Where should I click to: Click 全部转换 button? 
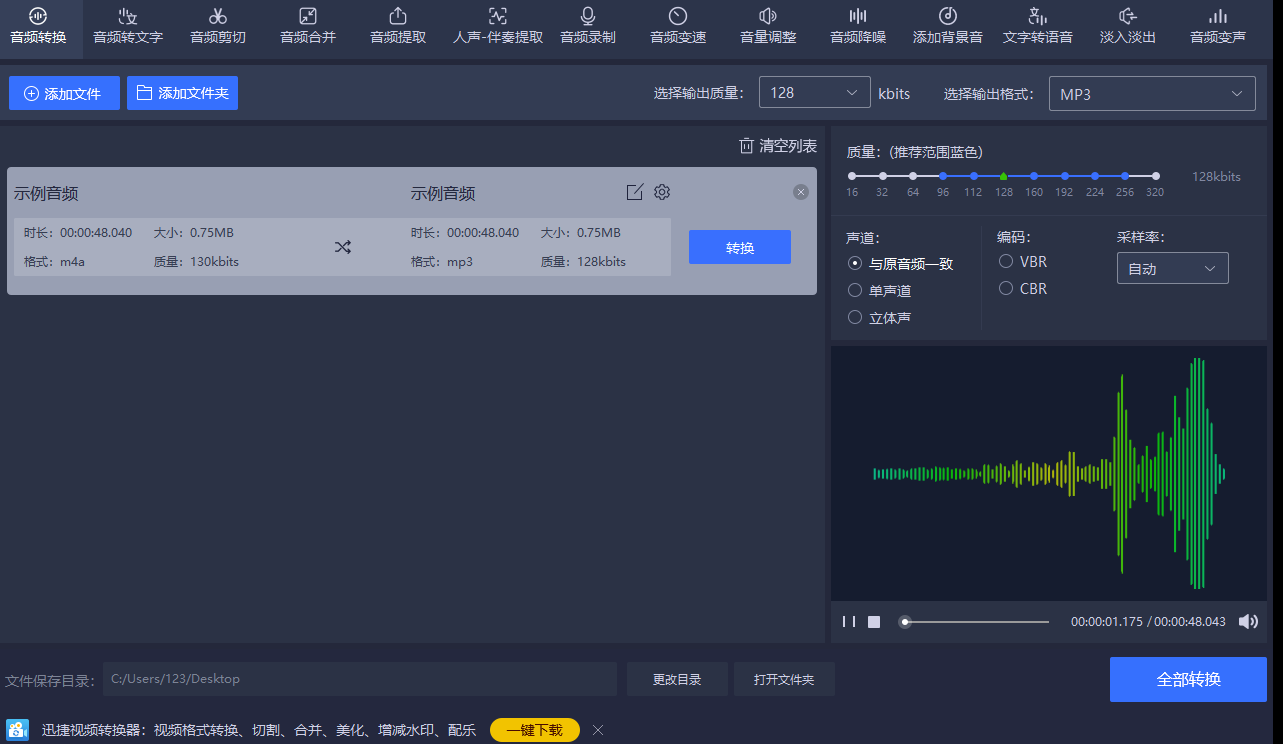coord(1188,679)
